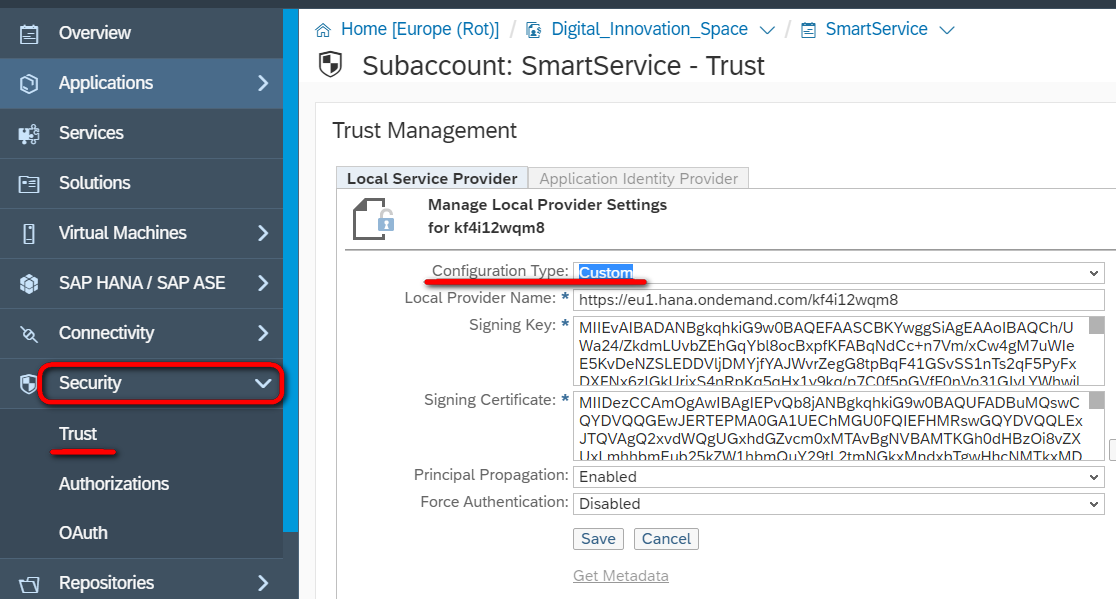Go to Home [Europe (Rot)] breadcrumb link
Image resolution: width=1116 pixels, height=599 pixels.
(x=420, y=29)
